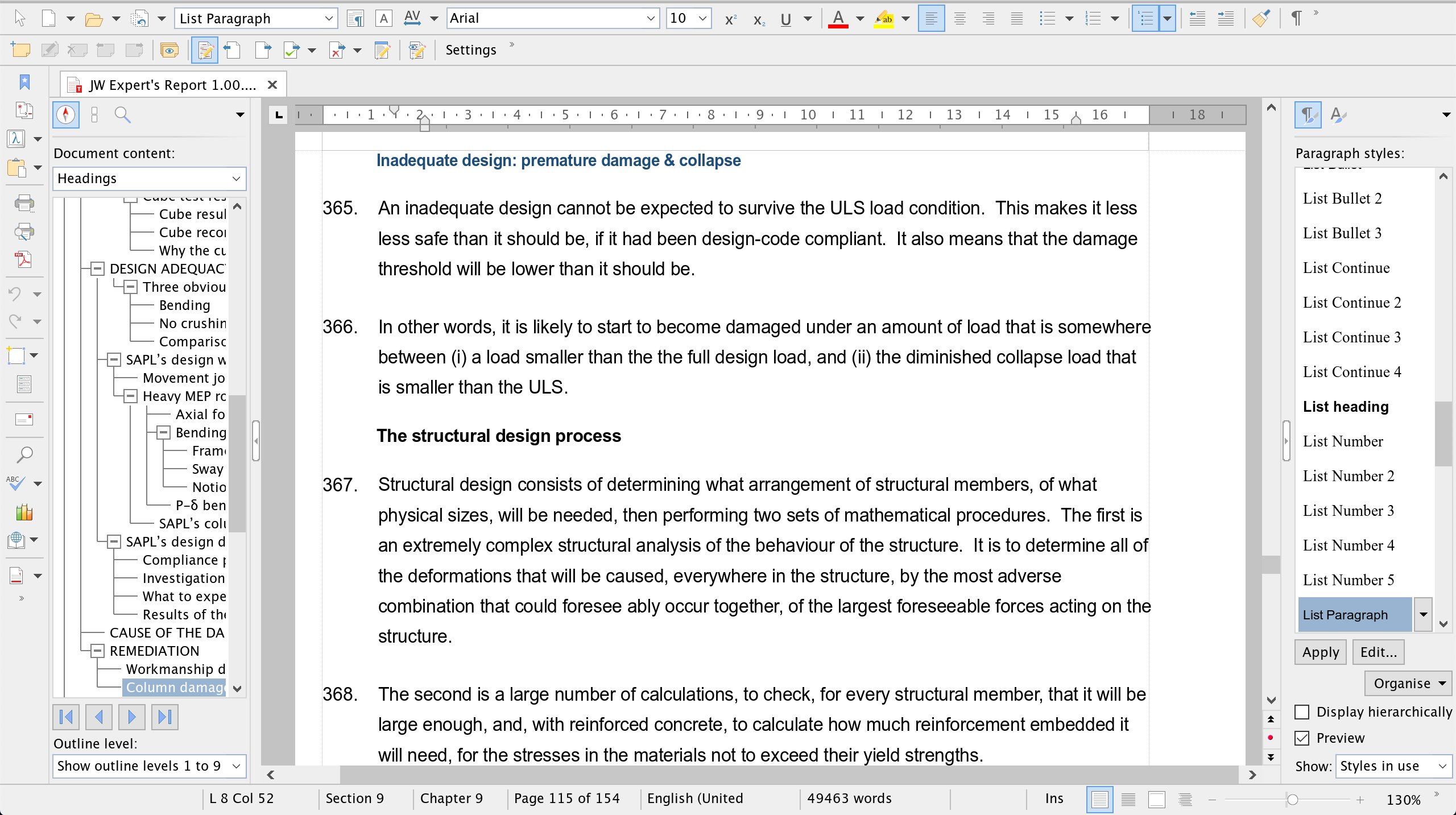Jump to last heading in Navigator
This screenshot has height=815, width=1456.
coord(165,717)
